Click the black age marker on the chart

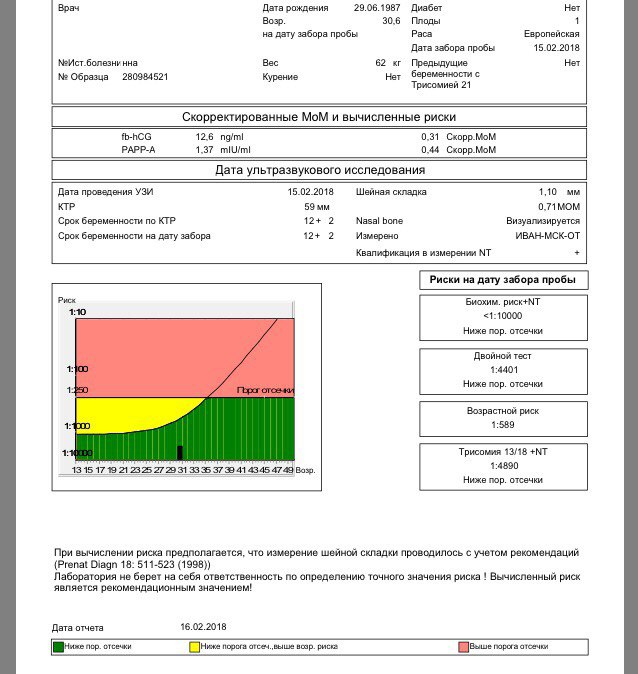click(180, 452)
